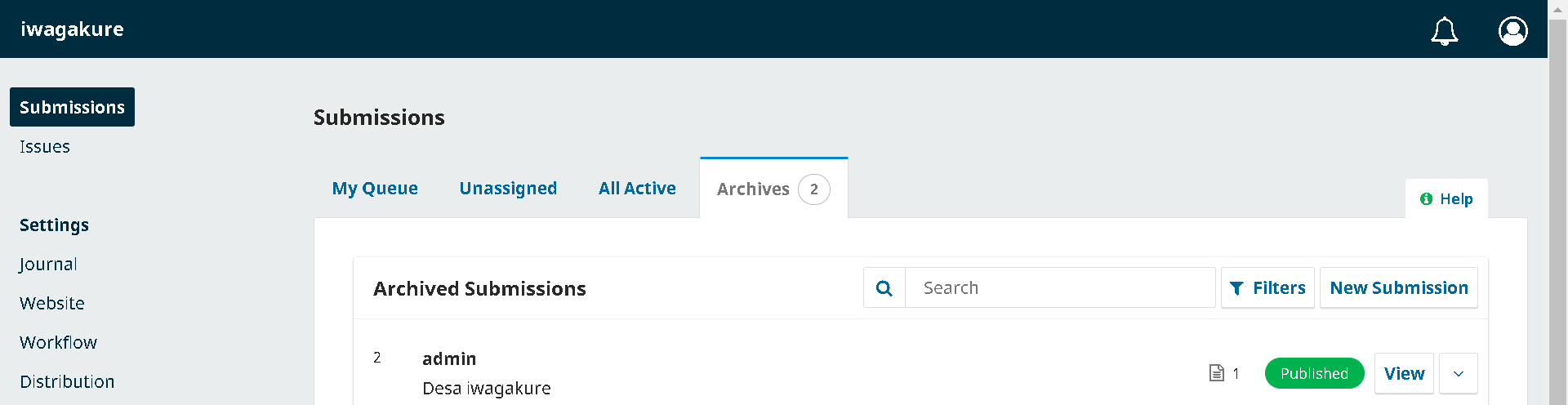The height and width of the screenshot is (405, 1568).
Task: Click the search magnifier icon
Action: point(884,288)
